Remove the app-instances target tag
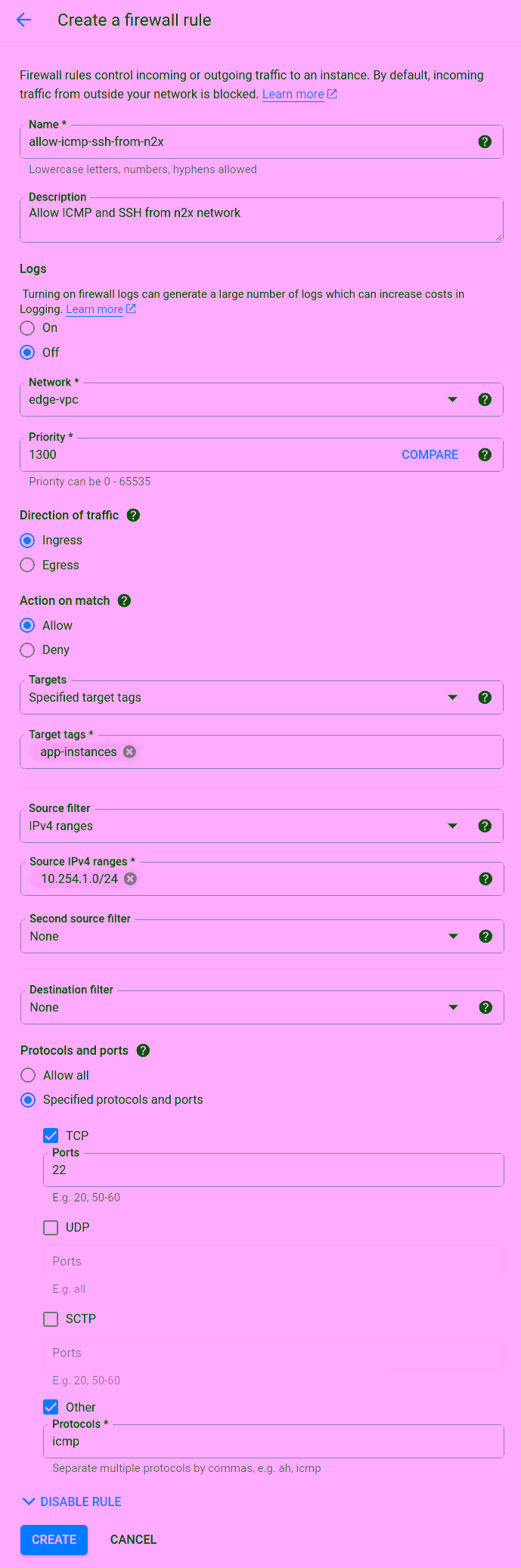This screenshot has width=521, height=1568. pos(130,752)
